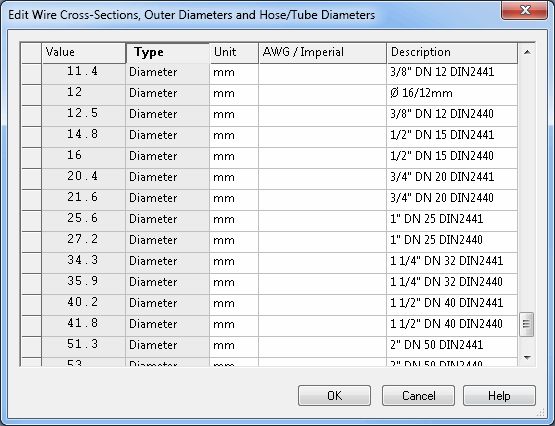The image size is (555, 426).
Task: Select the value 34.3 cell
Action: click(84, 263)
